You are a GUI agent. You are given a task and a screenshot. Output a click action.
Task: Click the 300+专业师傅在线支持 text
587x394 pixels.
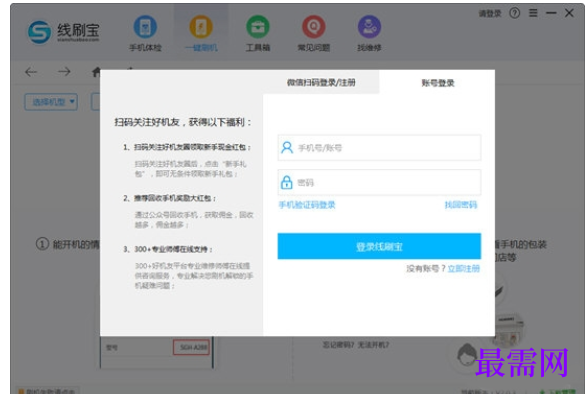[173, 249]
